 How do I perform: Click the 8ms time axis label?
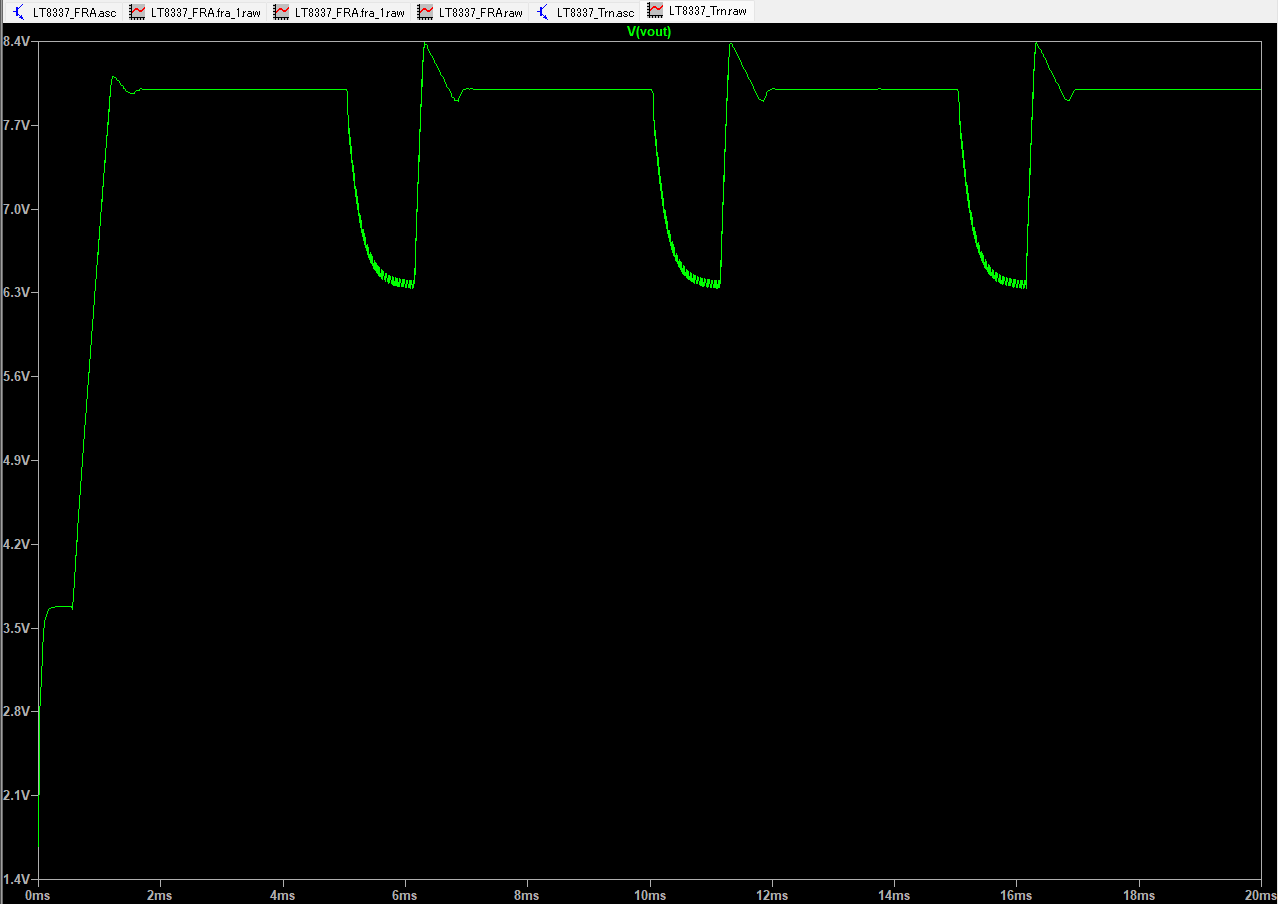point(527,895)
